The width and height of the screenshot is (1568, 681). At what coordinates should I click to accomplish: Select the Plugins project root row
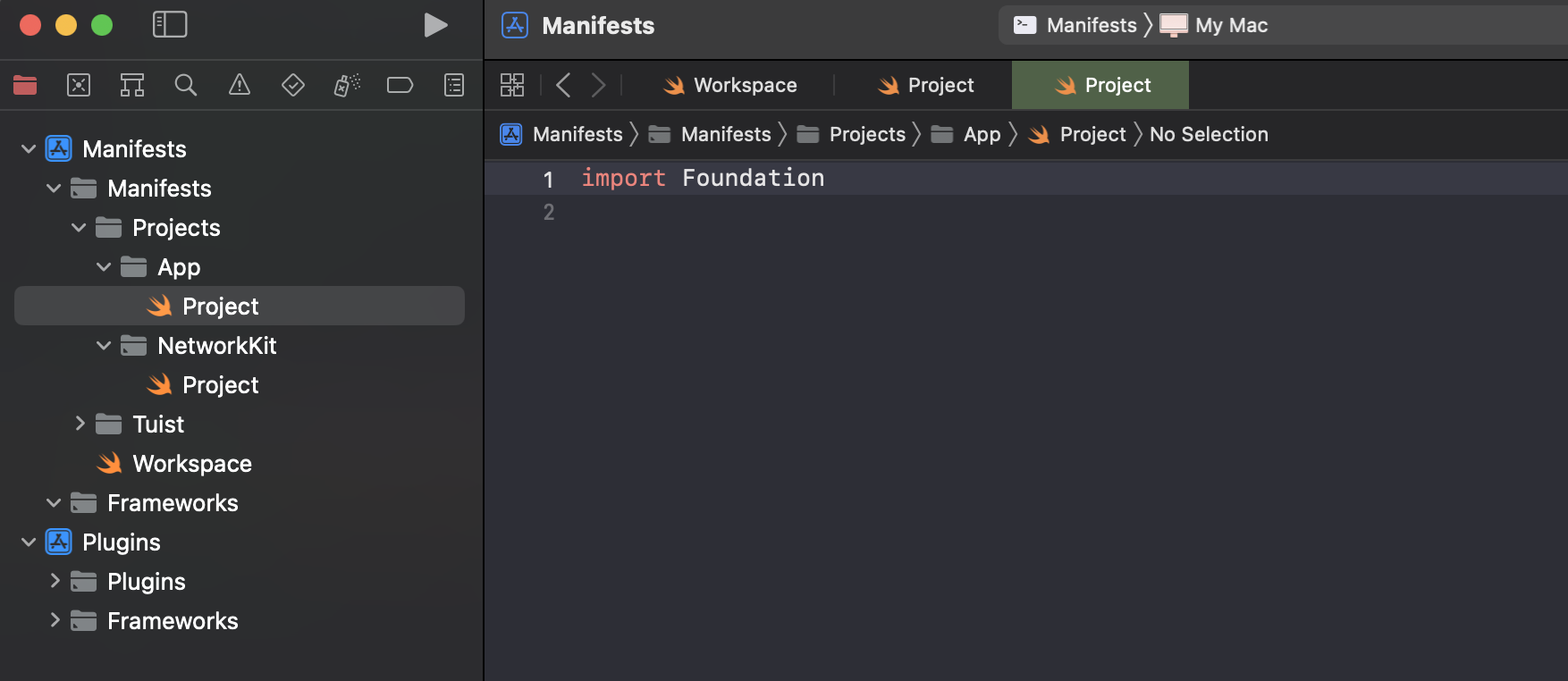click(240, 542)
